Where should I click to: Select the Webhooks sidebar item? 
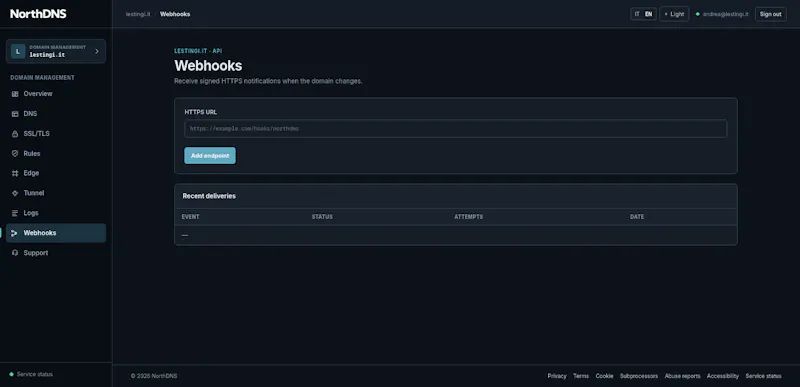(x=56, y=233)
